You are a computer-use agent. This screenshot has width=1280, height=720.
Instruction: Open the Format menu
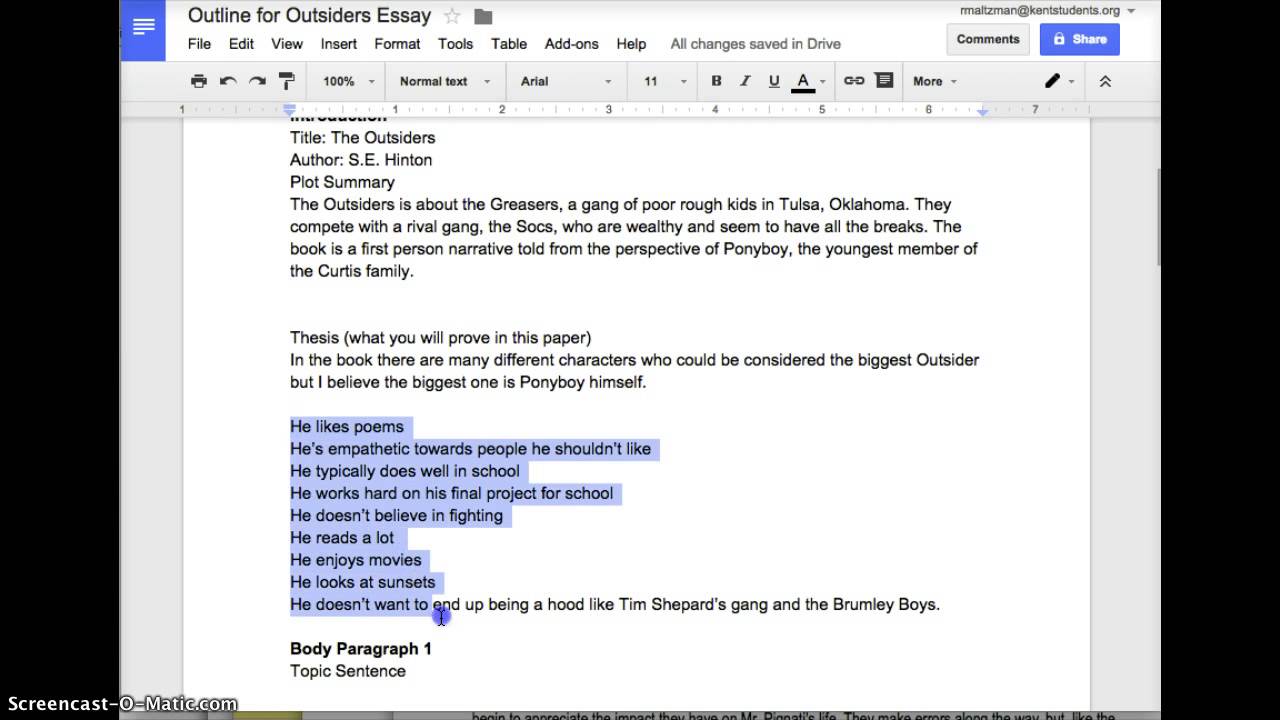click(x=397, y=44)
